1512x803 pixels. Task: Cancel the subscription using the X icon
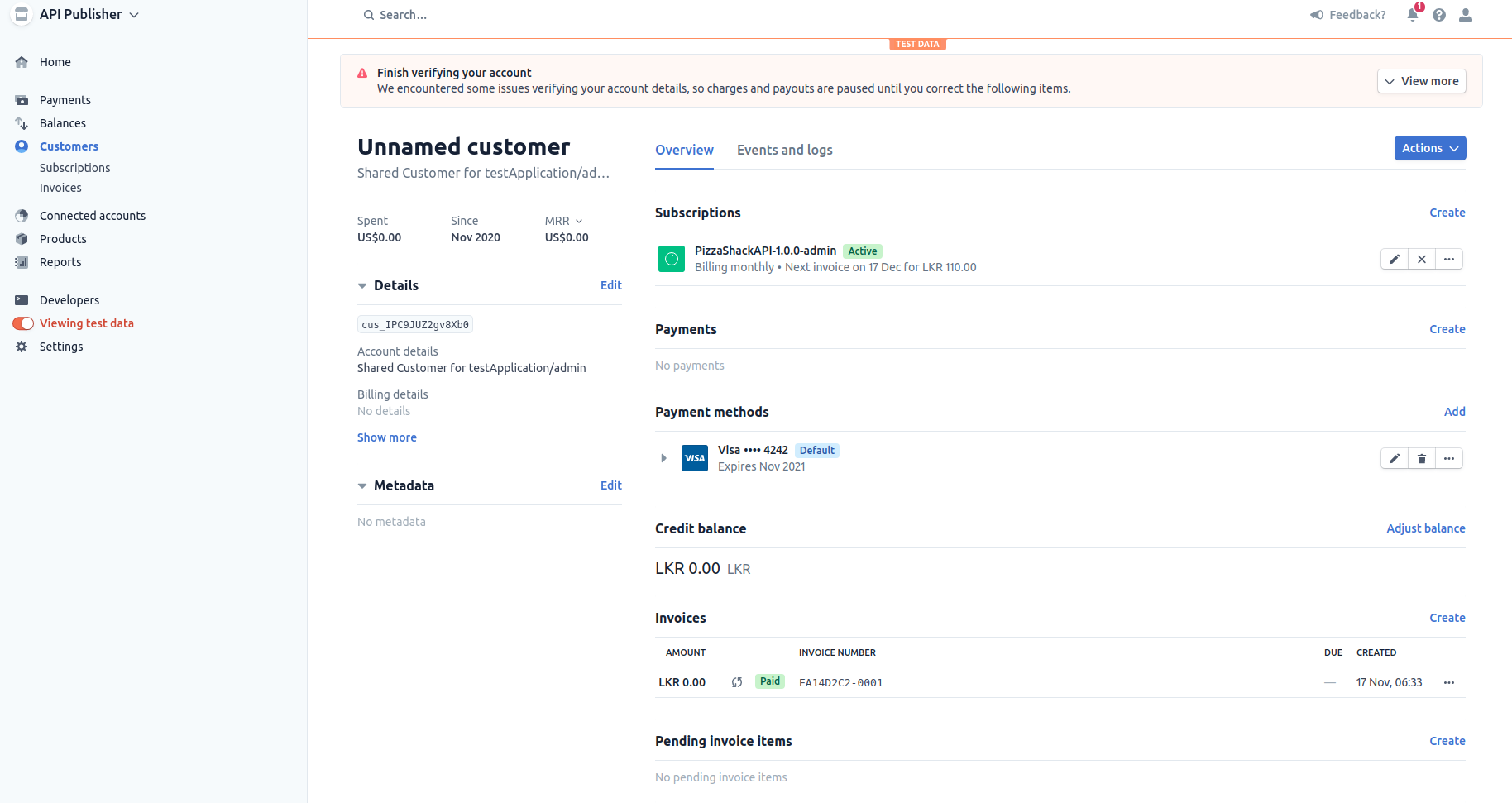(1422, 259)
